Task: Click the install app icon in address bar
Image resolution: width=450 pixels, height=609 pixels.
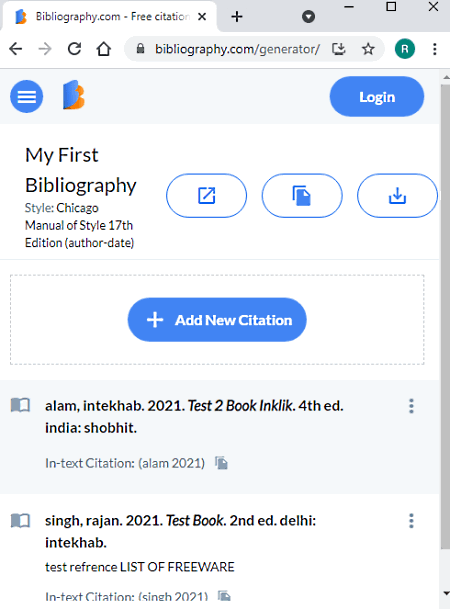Action: [x=339, y=49]
